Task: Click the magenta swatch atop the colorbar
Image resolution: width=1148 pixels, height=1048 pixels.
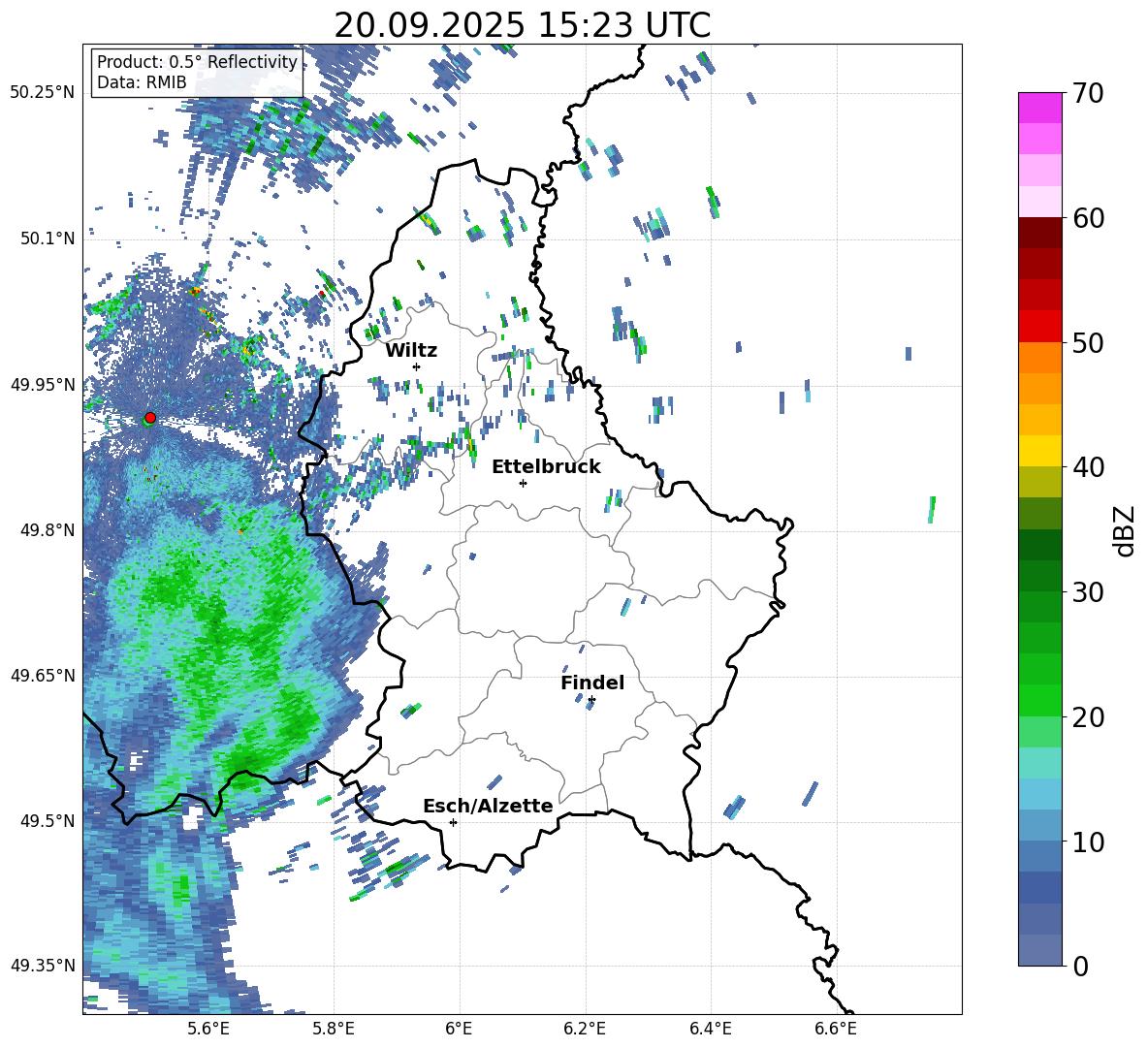Action: 1039,108
